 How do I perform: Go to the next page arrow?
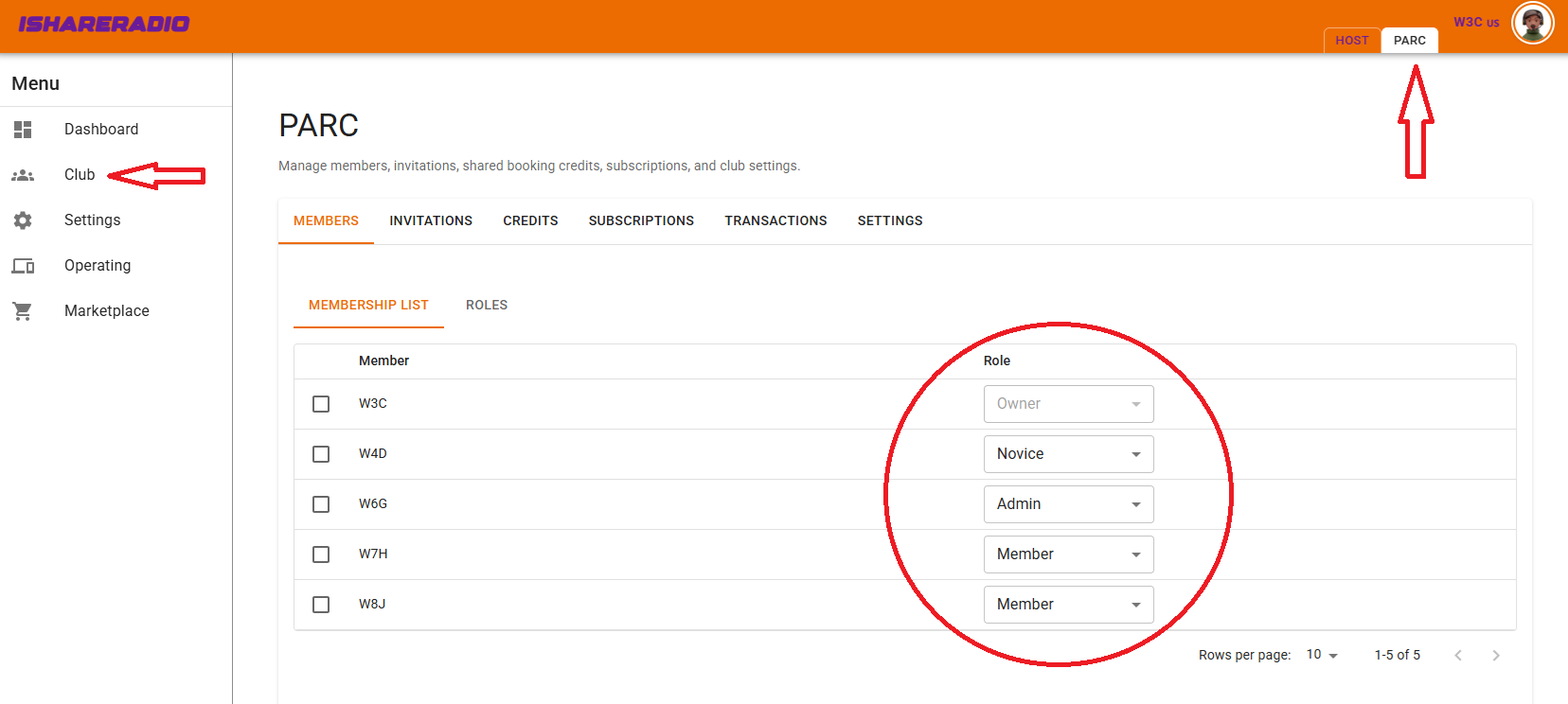pos(1496,655)
